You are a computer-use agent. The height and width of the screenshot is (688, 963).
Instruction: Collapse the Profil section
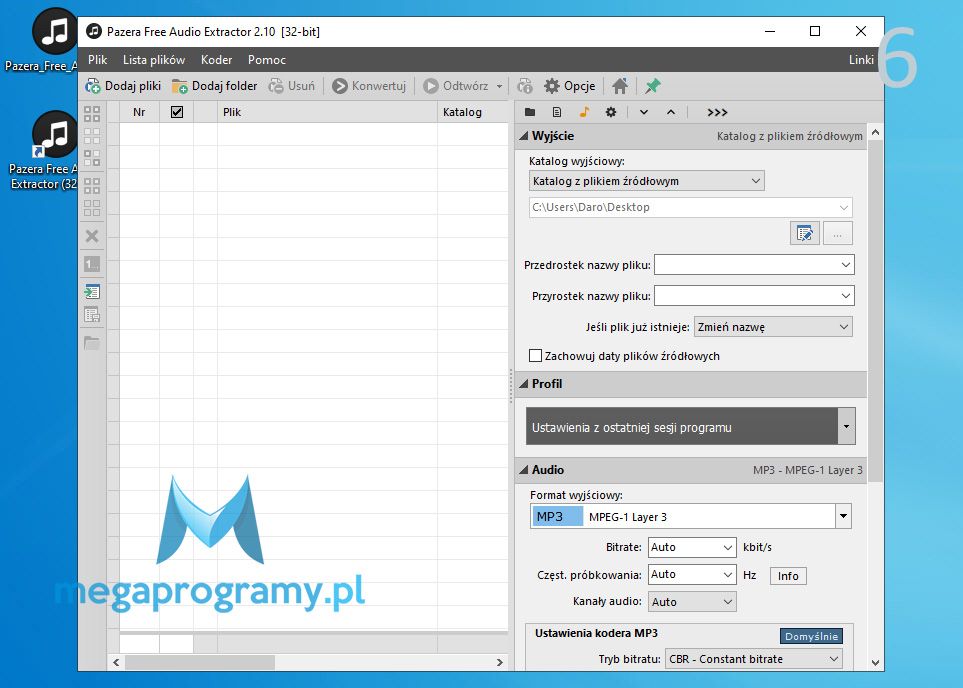pyautogui.click(x=524, y=384)
